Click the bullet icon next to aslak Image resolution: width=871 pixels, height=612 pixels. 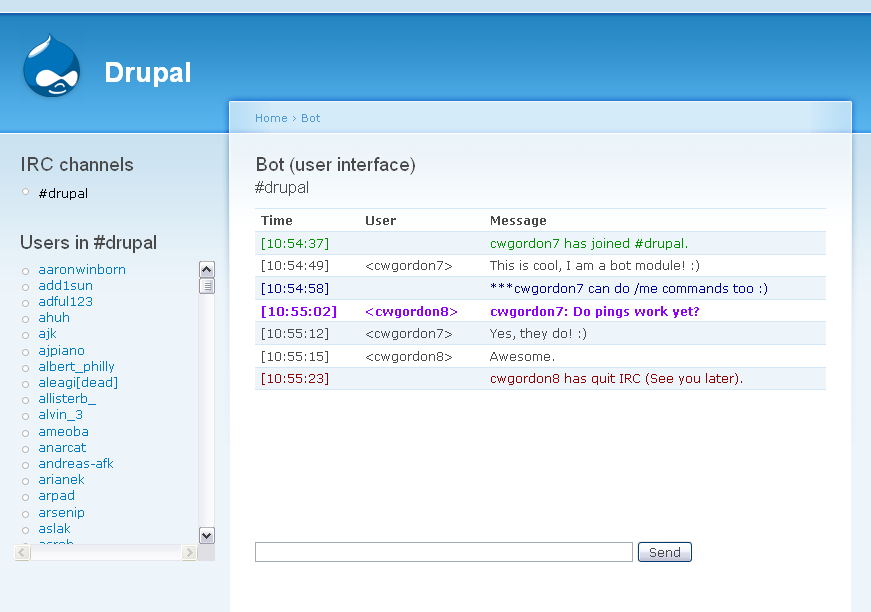click(28, 529)
